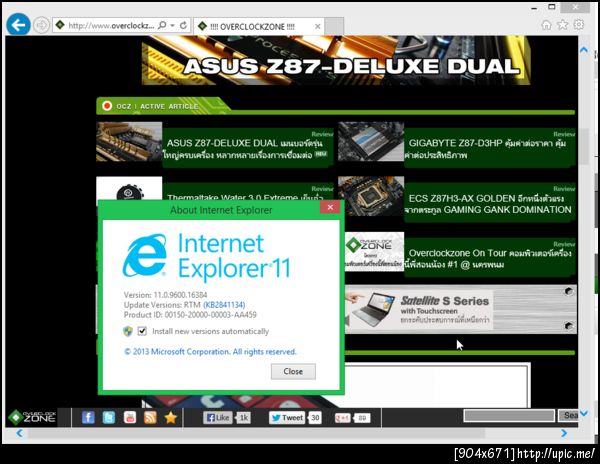600x464 pixels.
Task: Open a new blank tab
Action: [334, 26]
